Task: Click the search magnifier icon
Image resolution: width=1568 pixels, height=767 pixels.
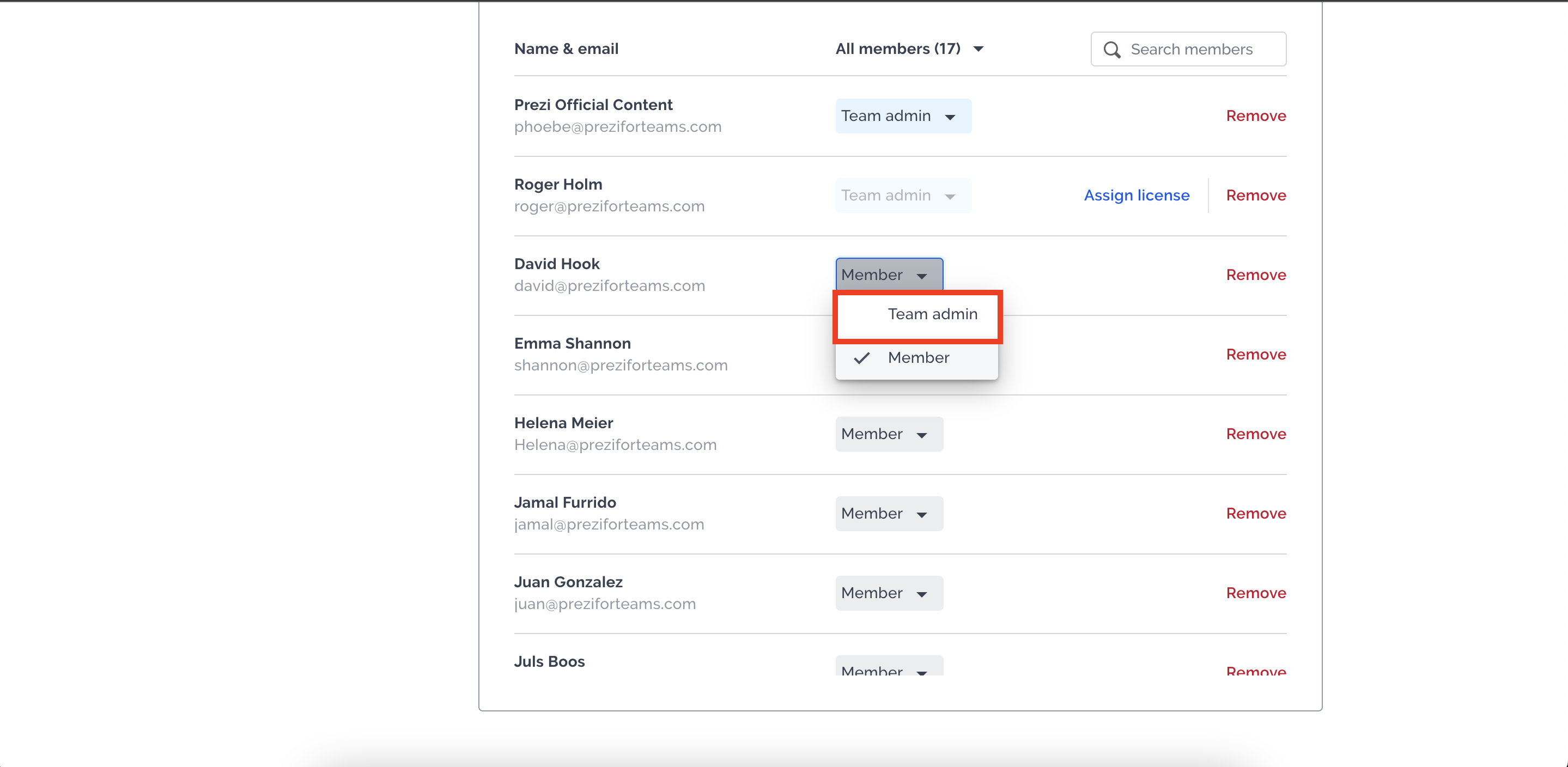Action: (1111, 50)
